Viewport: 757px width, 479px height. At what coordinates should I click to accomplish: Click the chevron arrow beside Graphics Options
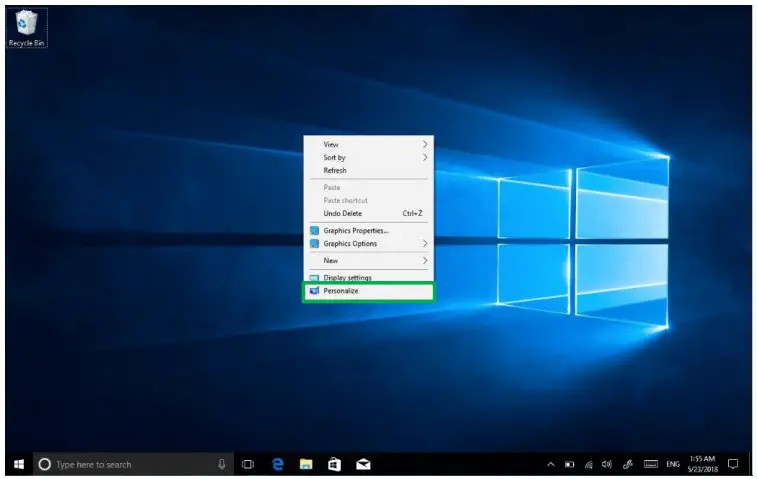(x=425, y=244)
